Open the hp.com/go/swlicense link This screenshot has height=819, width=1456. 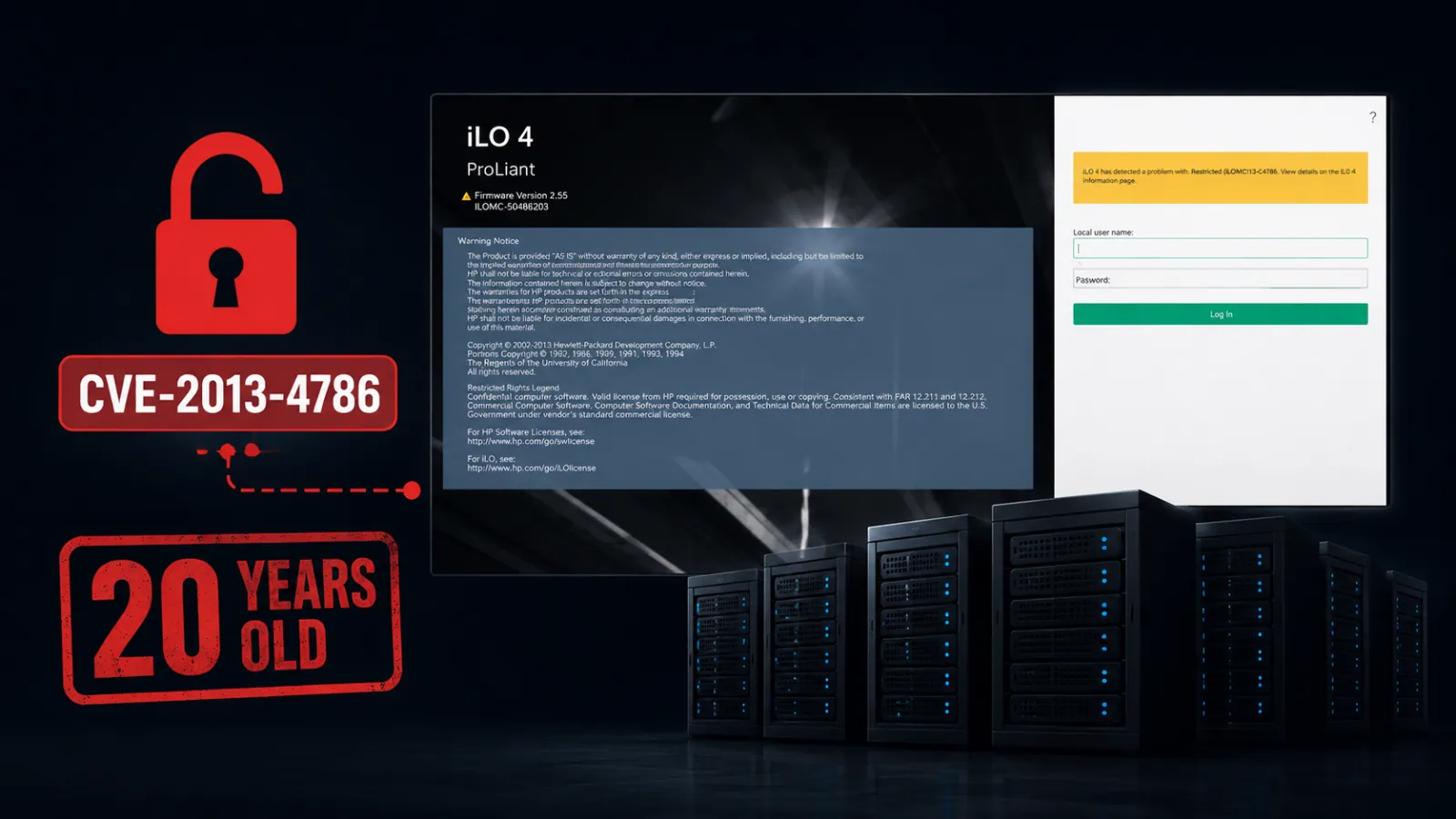pyautogui.click(x=531, y=441)
